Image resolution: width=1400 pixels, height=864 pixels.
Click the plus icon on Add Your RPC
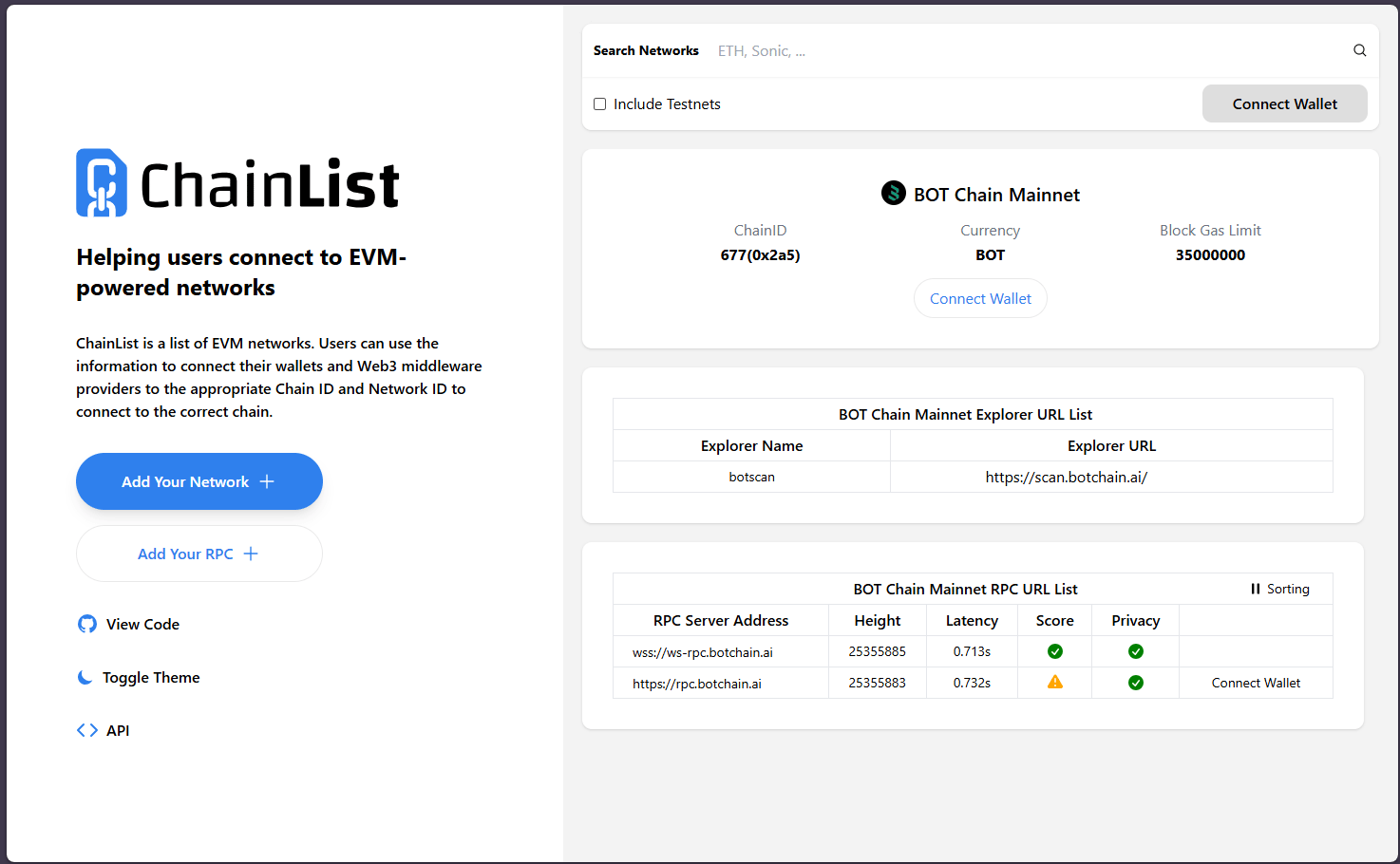[251, 554]
